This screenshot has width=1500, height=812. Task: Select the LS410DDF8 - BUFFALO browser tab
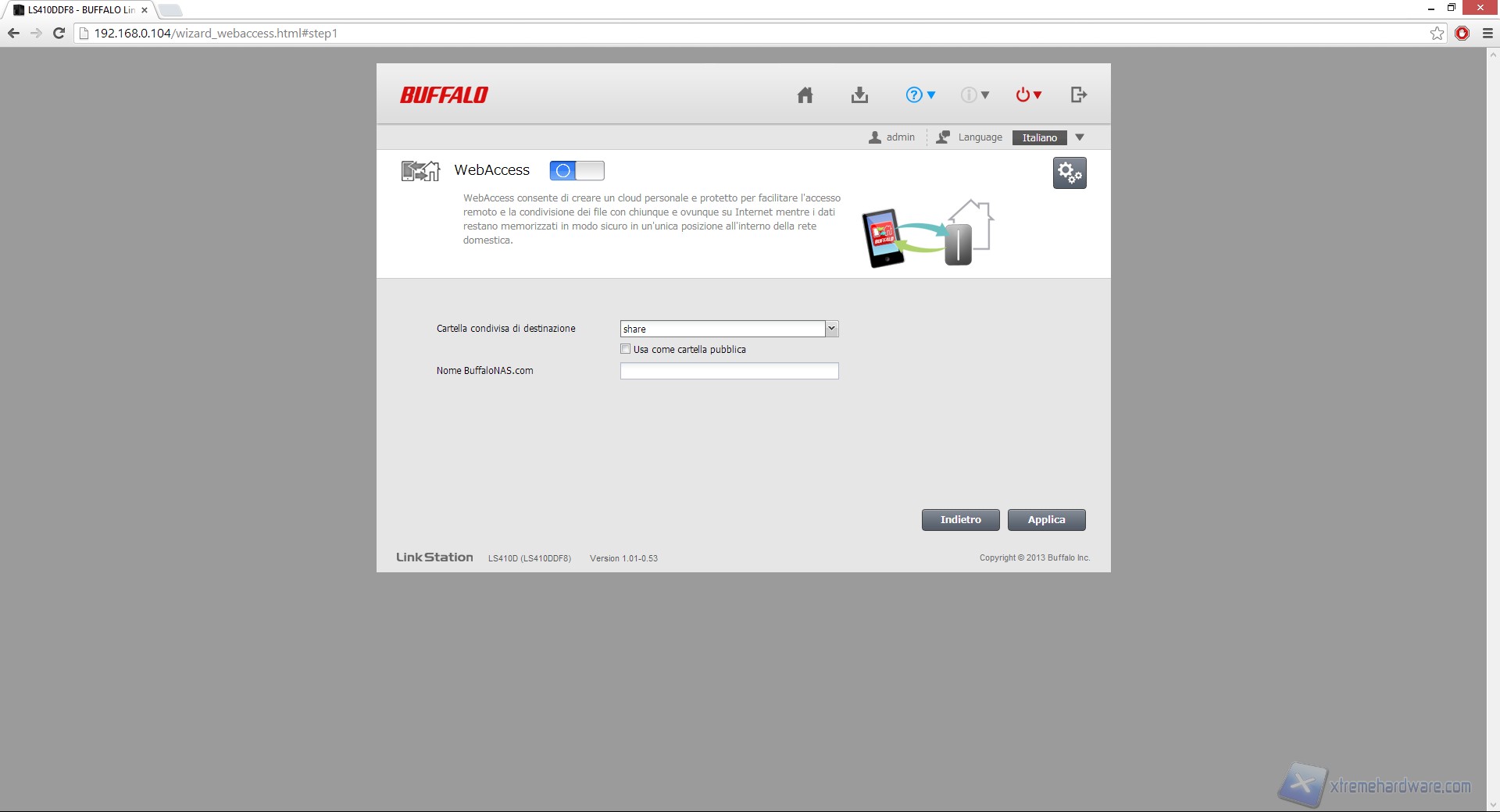(78, 10)
